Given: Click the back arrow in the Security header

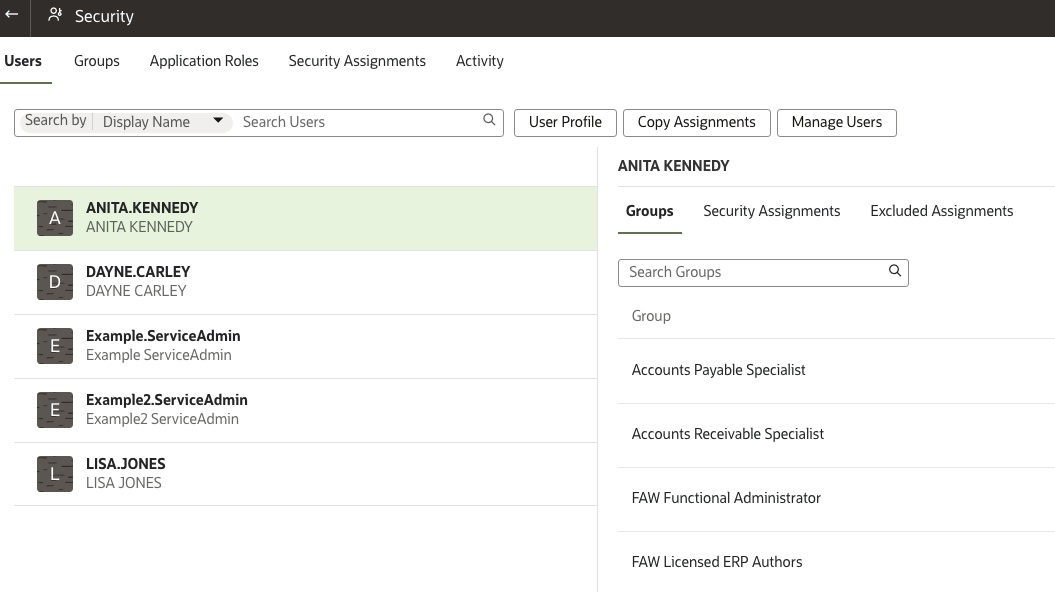Looking at the screenshot, I should (x=12, y=15).
